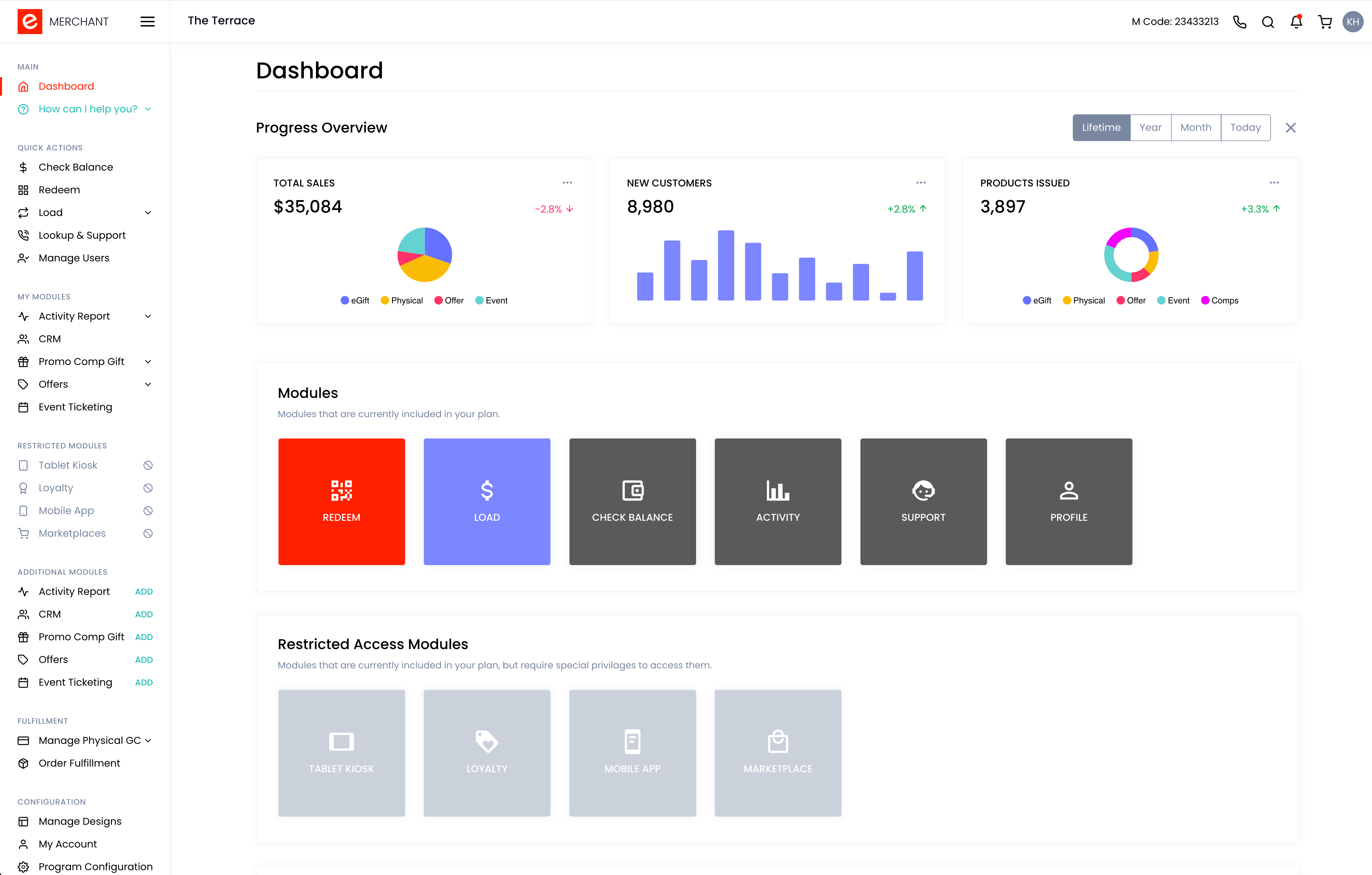Open the CHECK BALANCE module tile
Screen dimensions: 1372x875
632,501
